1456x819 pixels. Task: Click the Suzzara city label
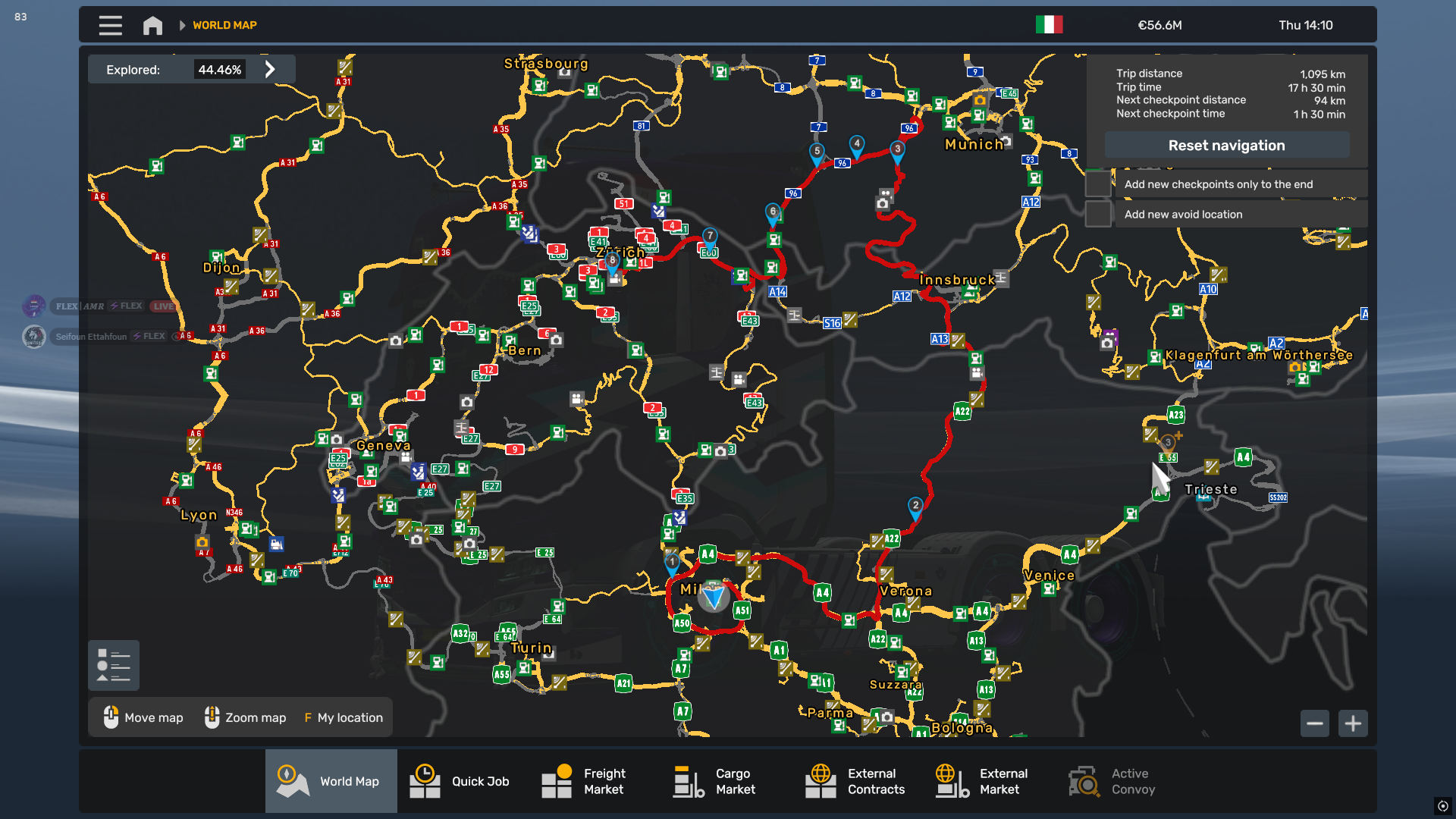coord(896,685)
